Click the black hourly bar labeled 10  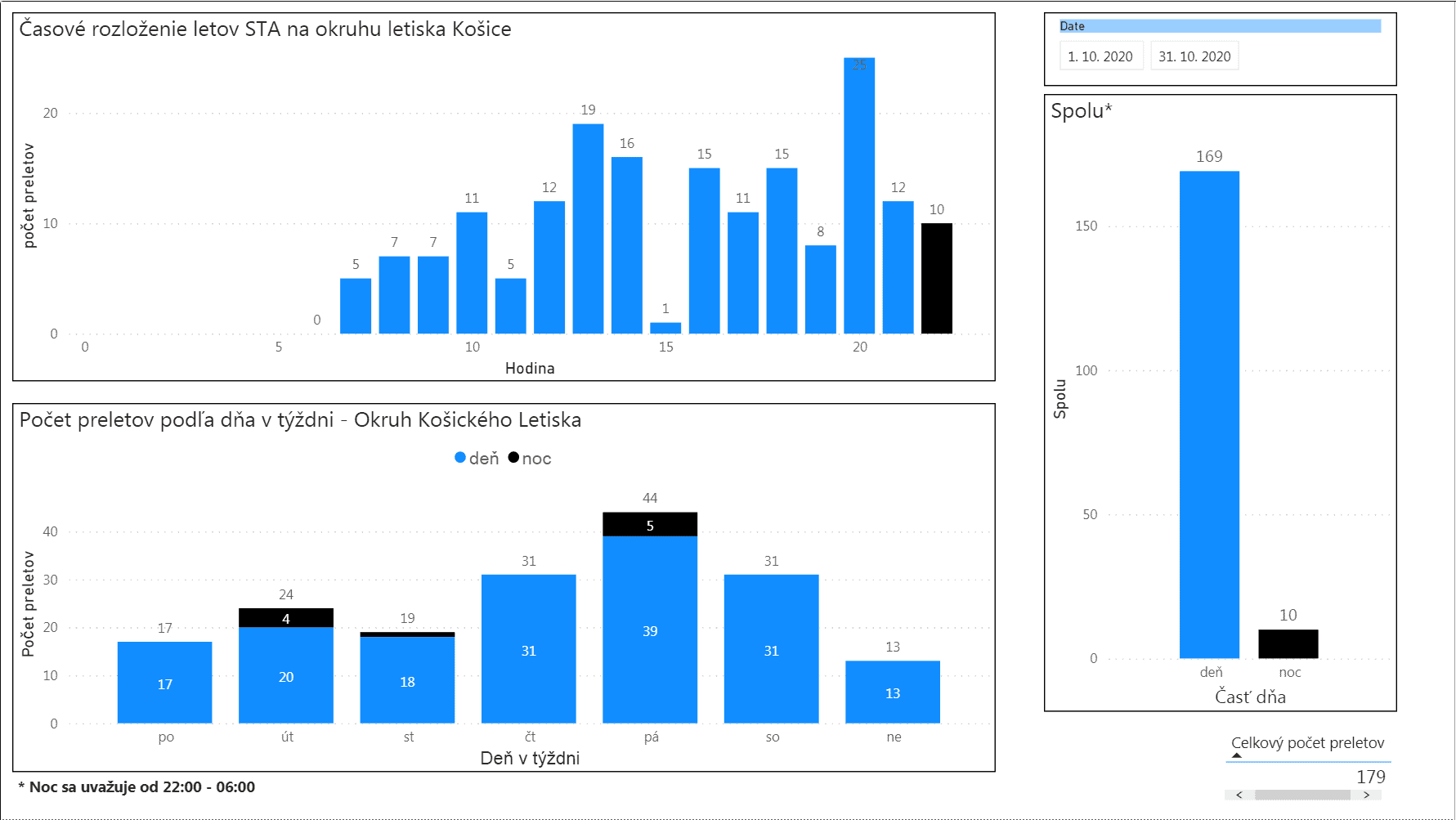[936, 278]
